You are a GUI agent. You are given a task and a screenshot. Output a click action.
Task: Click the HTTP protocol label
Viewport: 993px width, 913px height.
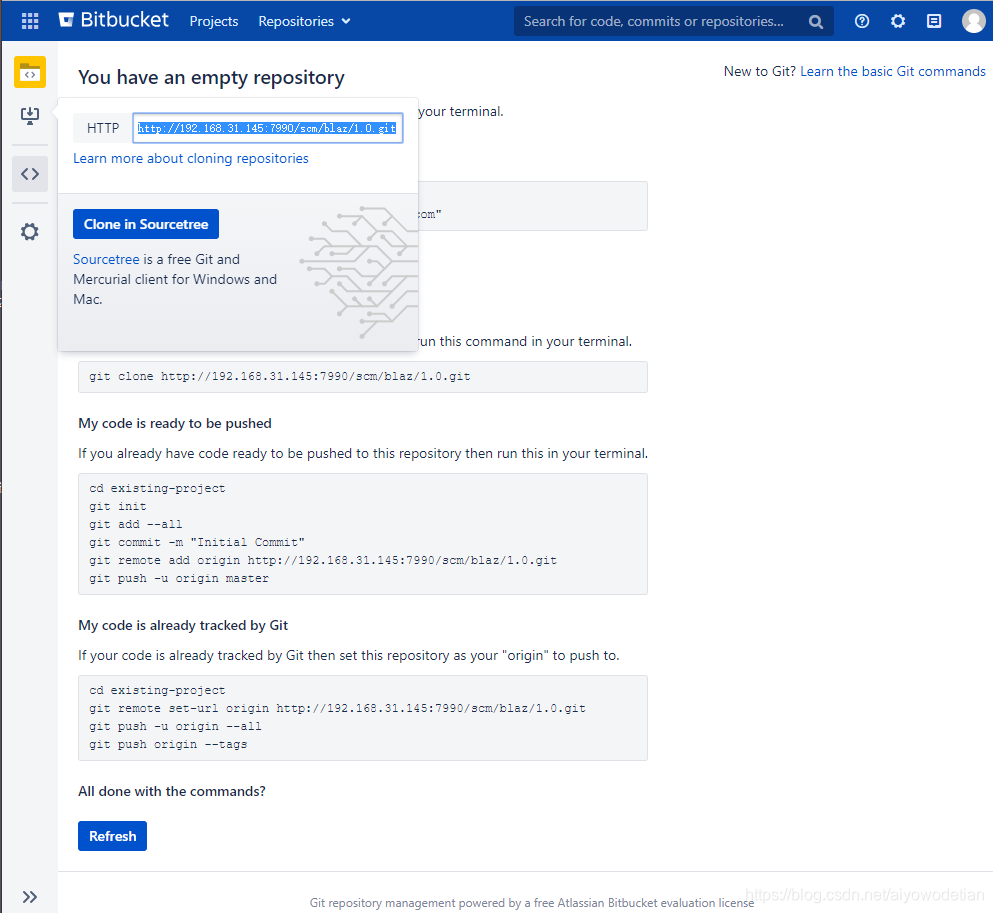click(103, 128)
